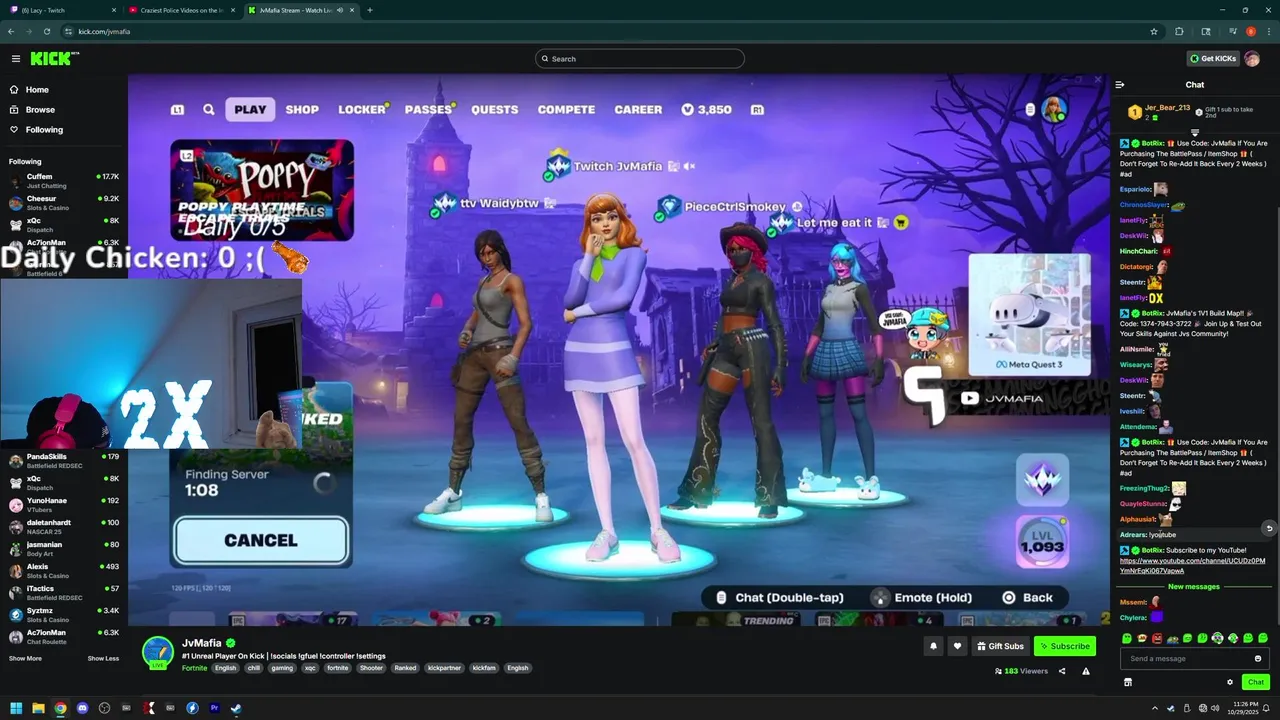Screen dimensions: 1280x720
Task: Open the YouTube channel link in chat
Action: 1192,566
